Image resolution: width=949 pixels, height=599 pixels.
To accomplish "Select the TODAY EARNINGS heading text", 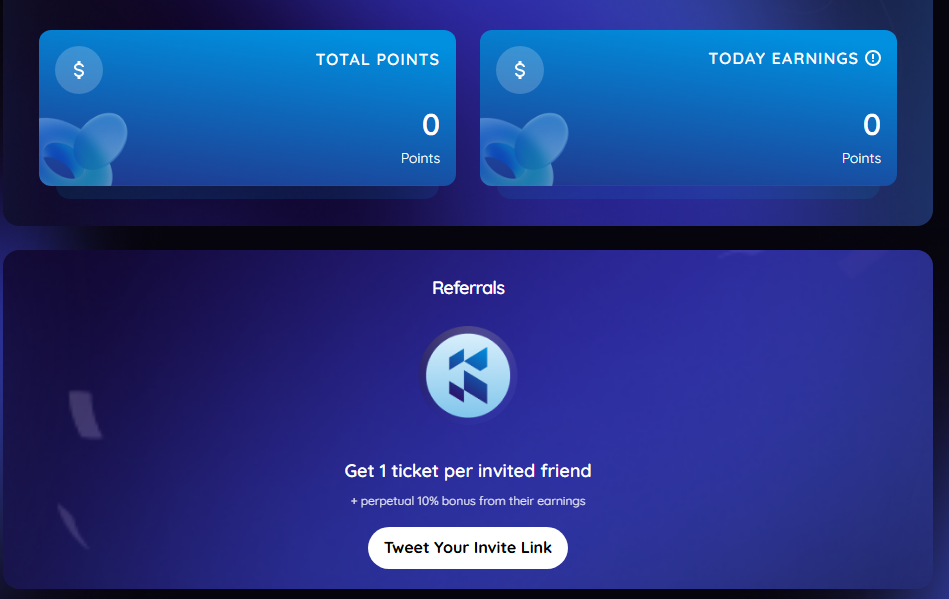I will click(x=783, y=58).
